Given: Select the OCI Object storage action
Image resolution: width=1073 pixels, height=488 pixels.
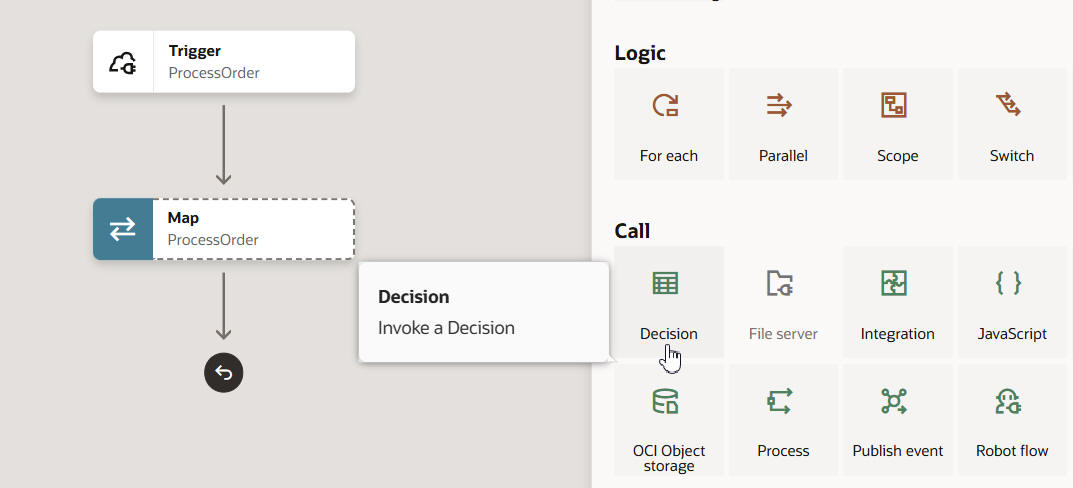Looking at the screenshot, I should click(x=668, y=420).
